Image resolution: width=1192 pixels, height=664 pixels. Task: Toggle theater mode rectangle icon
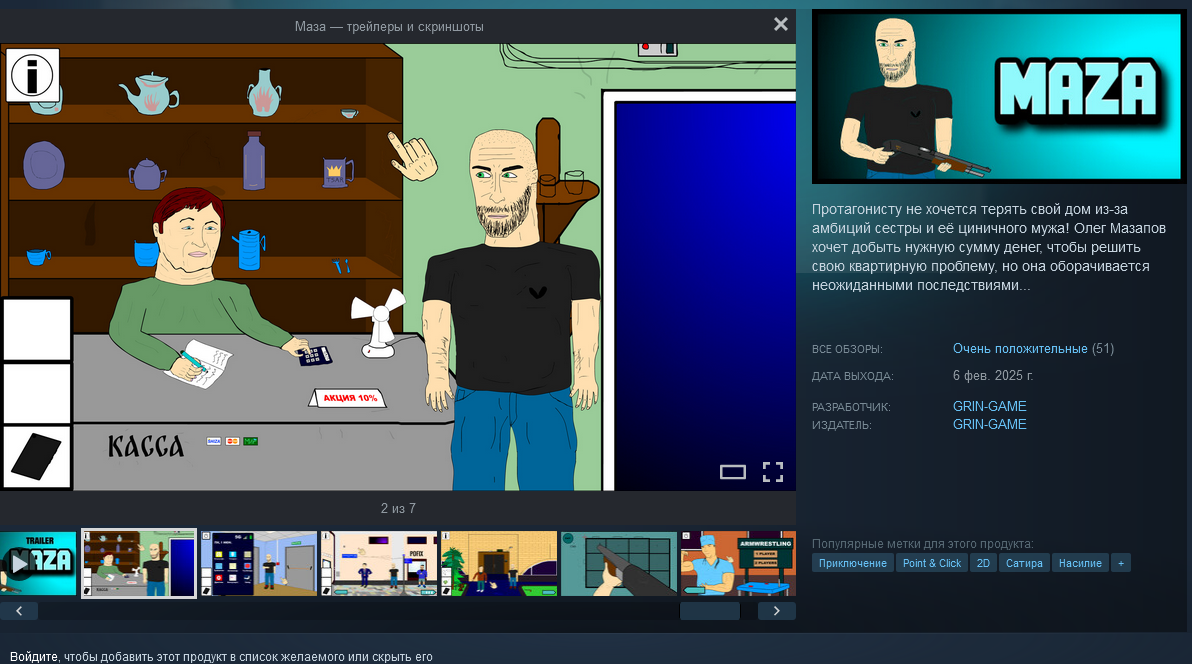point(733,472)
